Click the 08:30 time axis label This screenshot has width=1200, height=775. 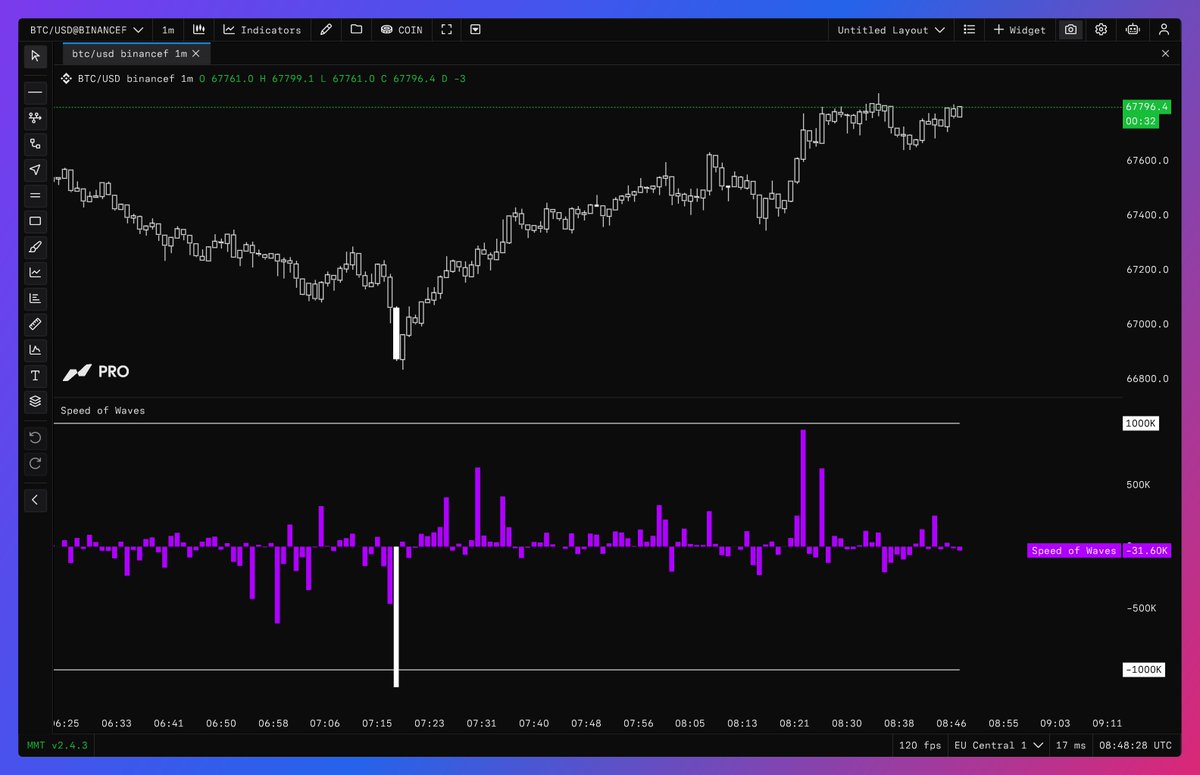pyautogui.click(x=846, y=723)
